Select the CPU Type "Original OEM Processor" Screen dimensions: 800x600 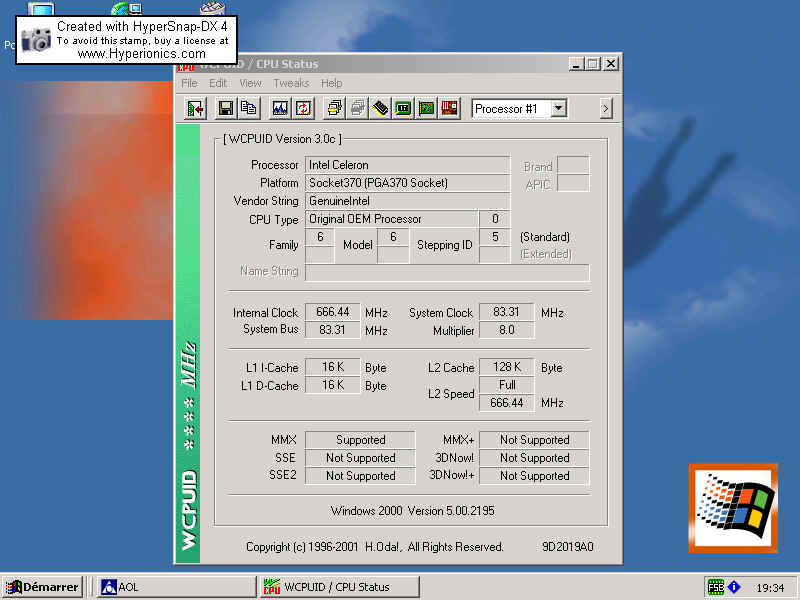[392, 219]
